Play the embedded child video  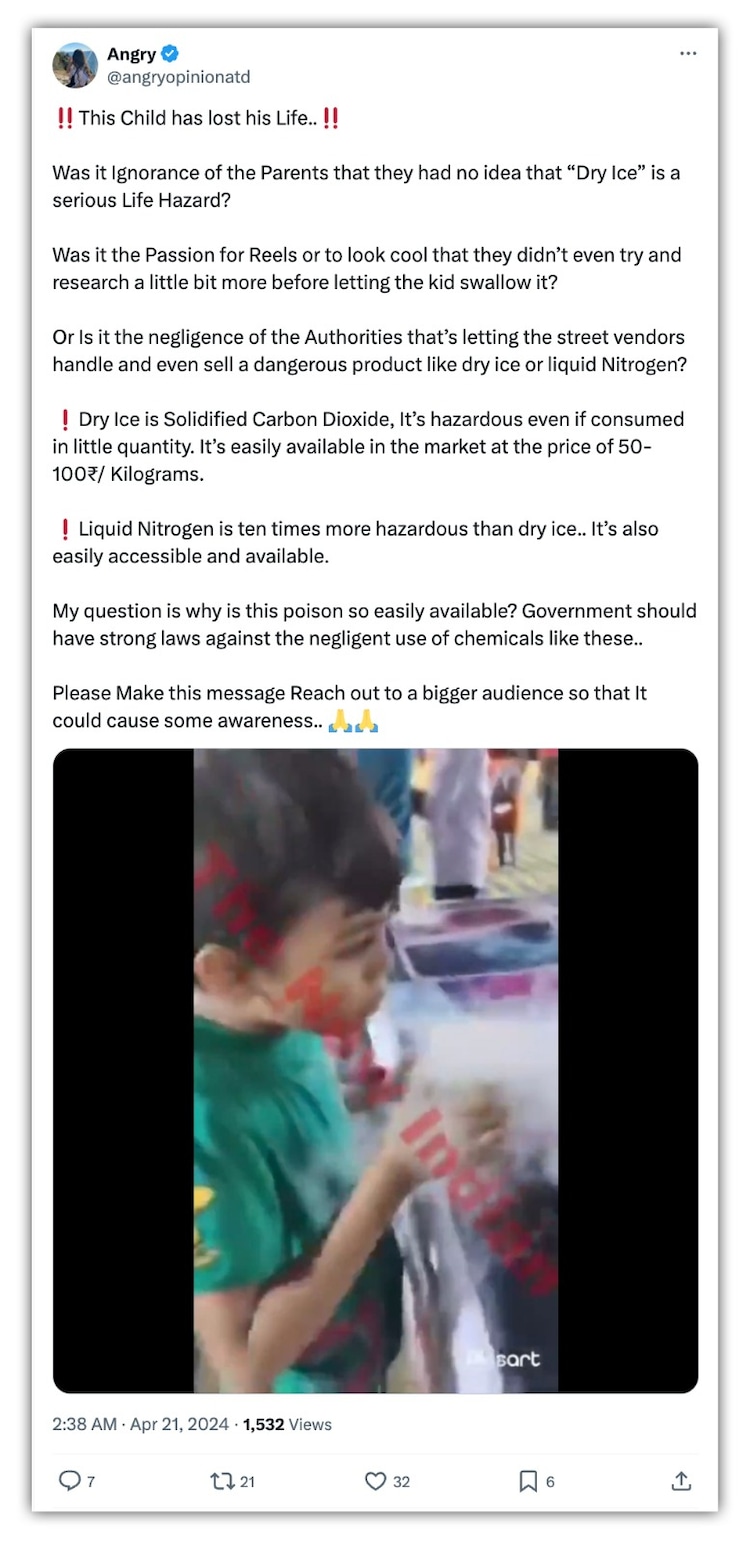(375, 1070)
